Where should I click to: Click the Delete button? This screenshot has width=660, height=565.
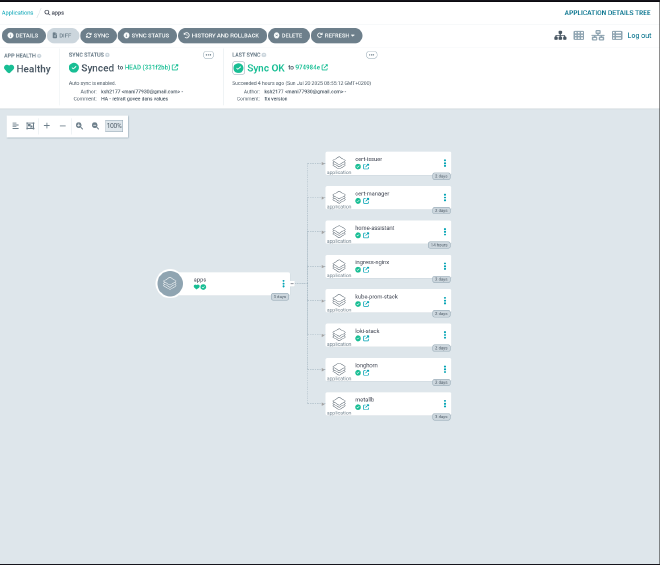coord(288,35)
